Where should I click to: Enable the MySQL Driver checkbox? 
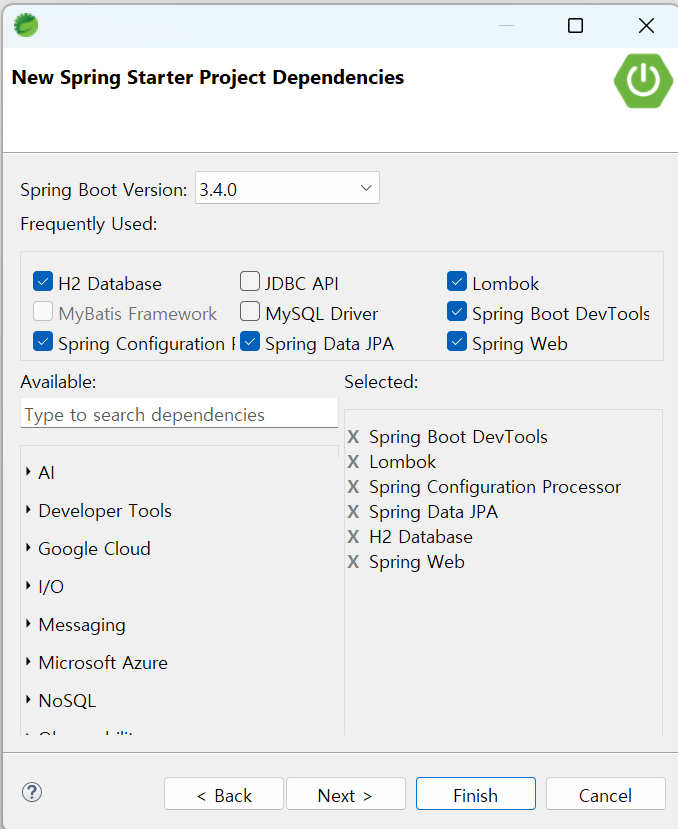[x=249, y=312]
